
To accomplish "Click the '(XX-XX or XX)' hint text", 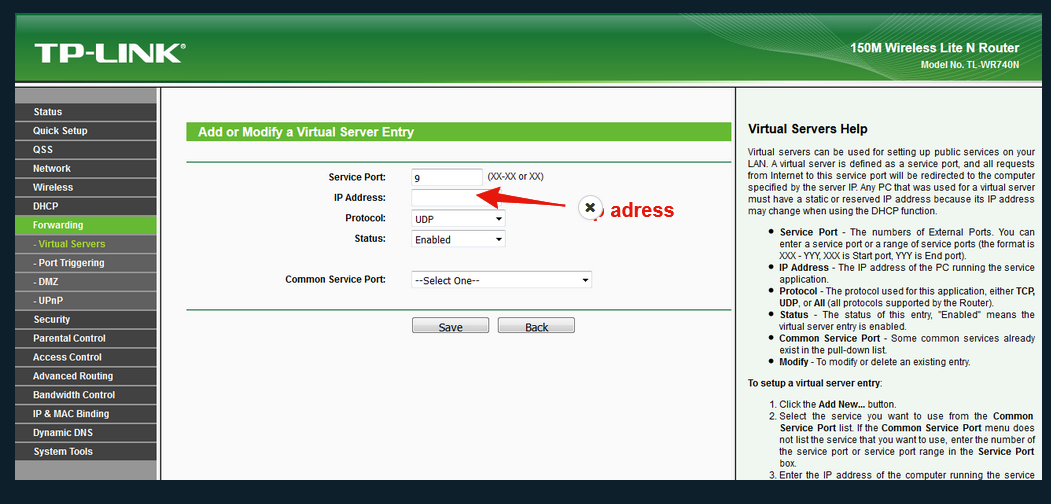I will pos(515,177).
